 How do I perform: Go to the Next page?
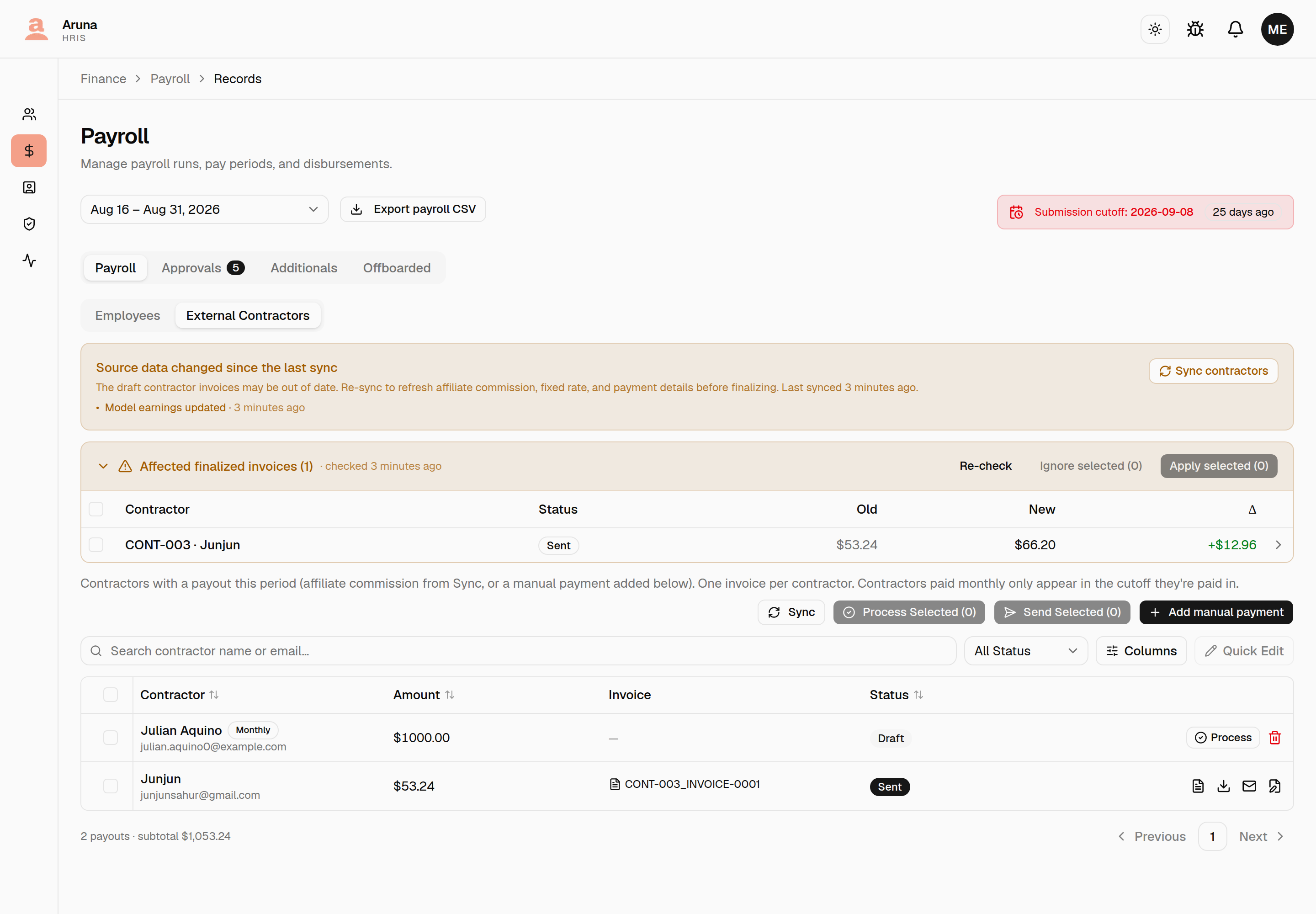[x=1262, y=836]
